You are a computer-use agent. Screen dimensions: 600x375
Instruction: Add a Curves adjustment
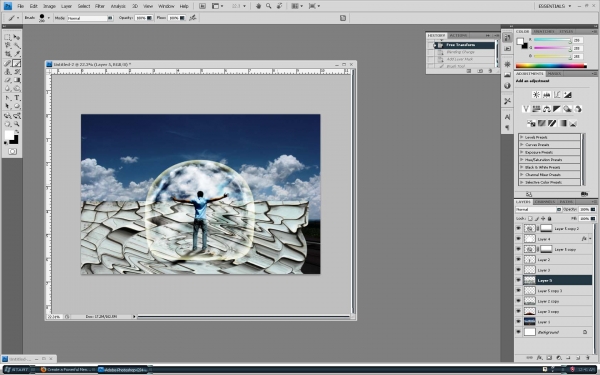click(x=557, y=95)
